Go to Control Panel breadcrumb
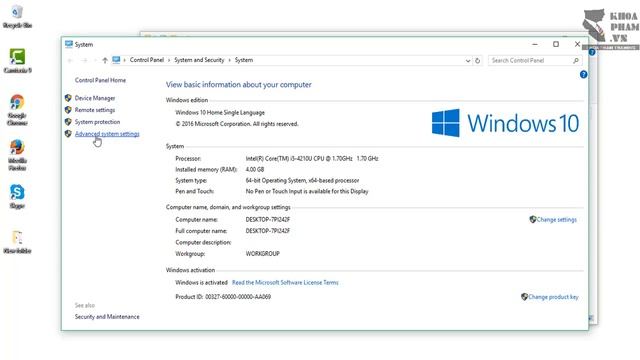 (147, 60)
